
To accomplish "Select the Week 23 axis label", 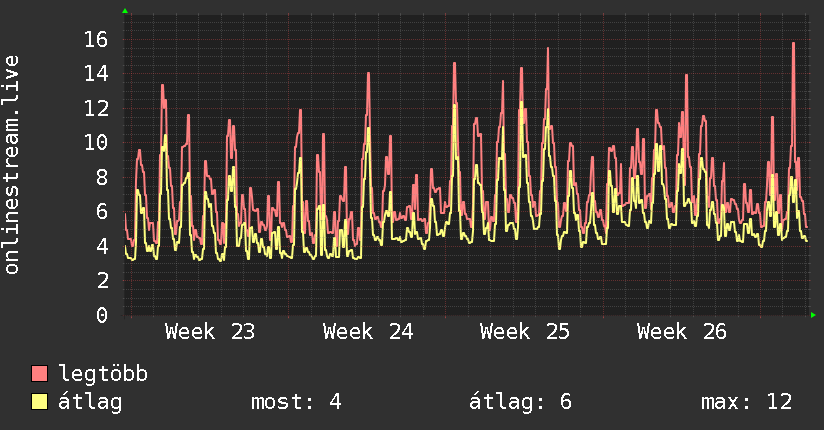I will click(210, 332).
